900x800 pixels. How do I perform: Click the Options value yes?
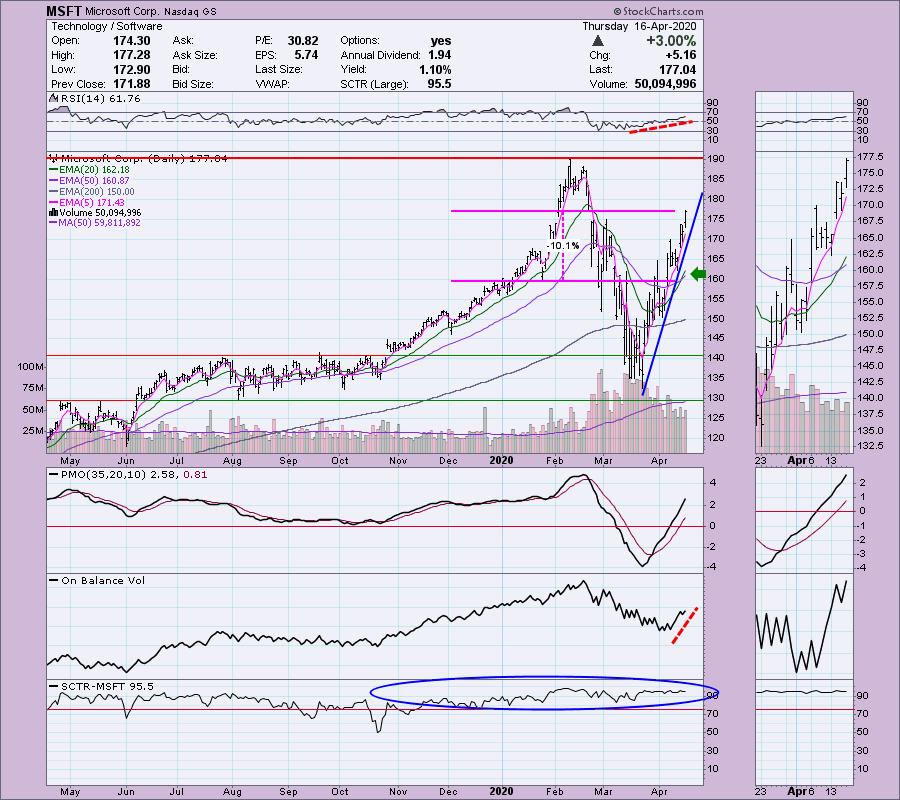point(441,41)
